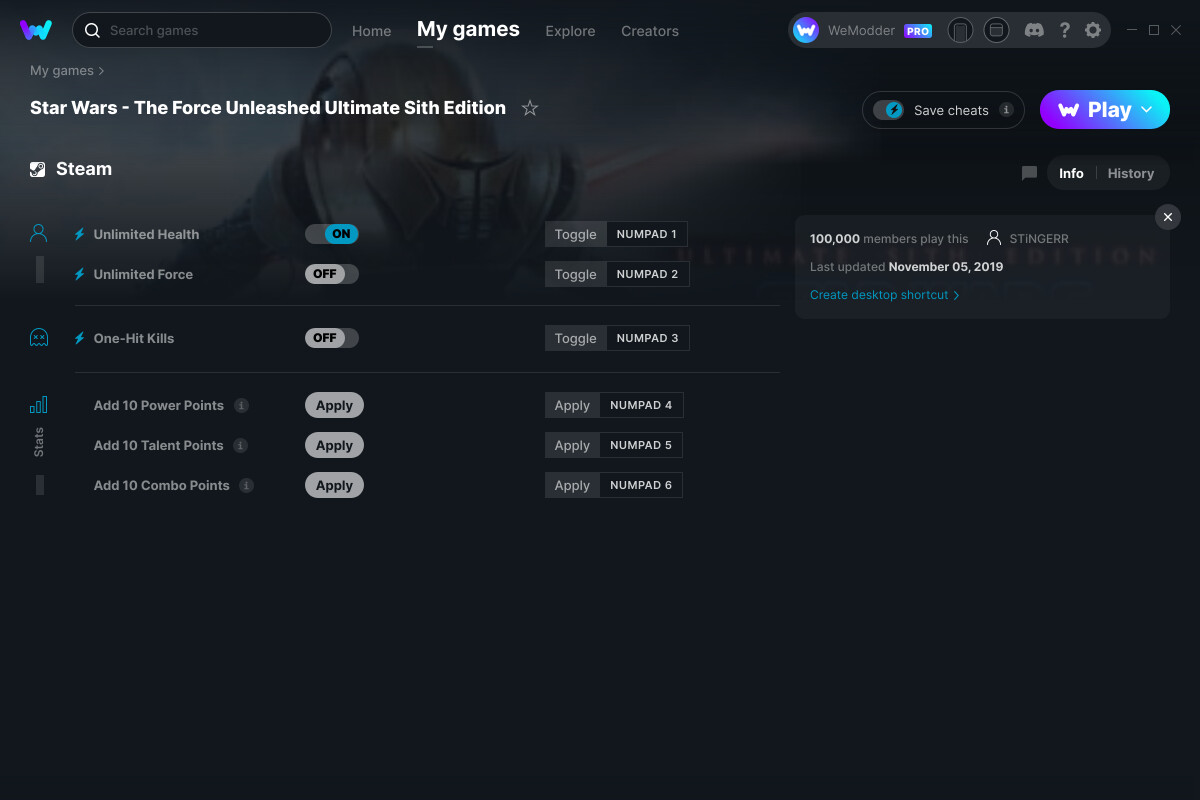Open the Play button dropdown arrow

click(1147, 110)
